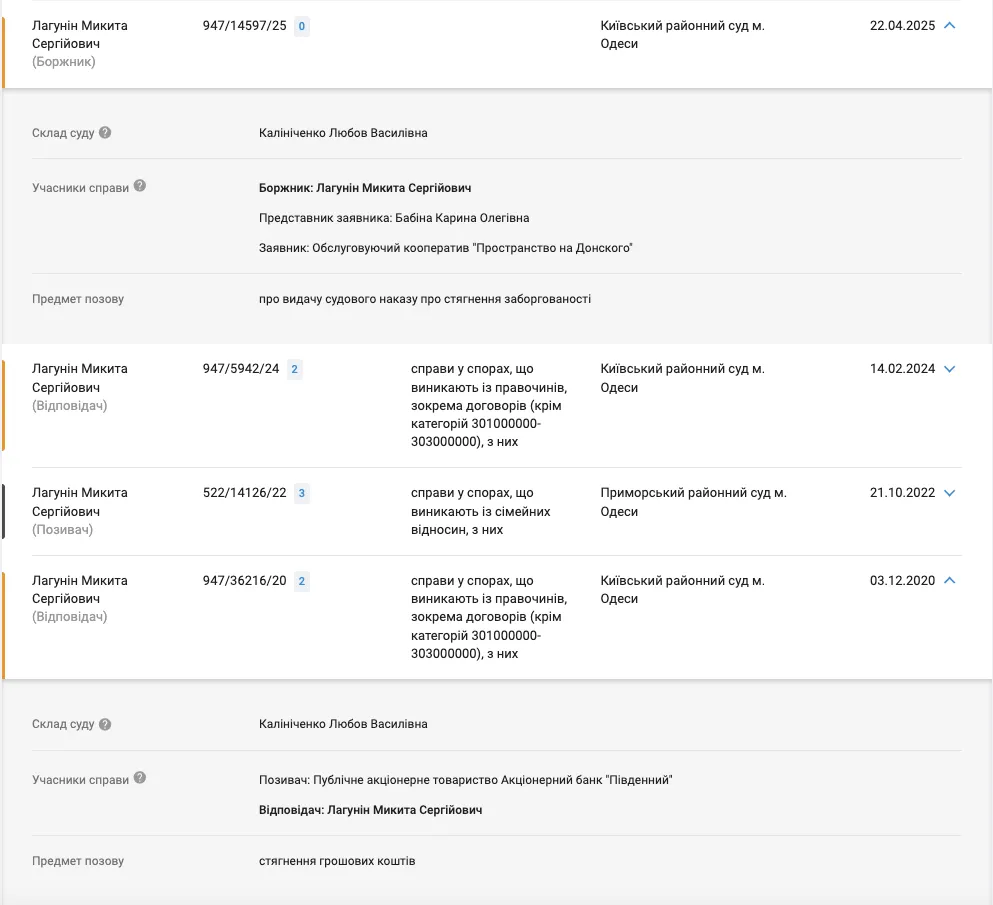Click plaintiff Акціонерний банк "Південний" entry
993x905 pixels.
[x=465, y=780]
